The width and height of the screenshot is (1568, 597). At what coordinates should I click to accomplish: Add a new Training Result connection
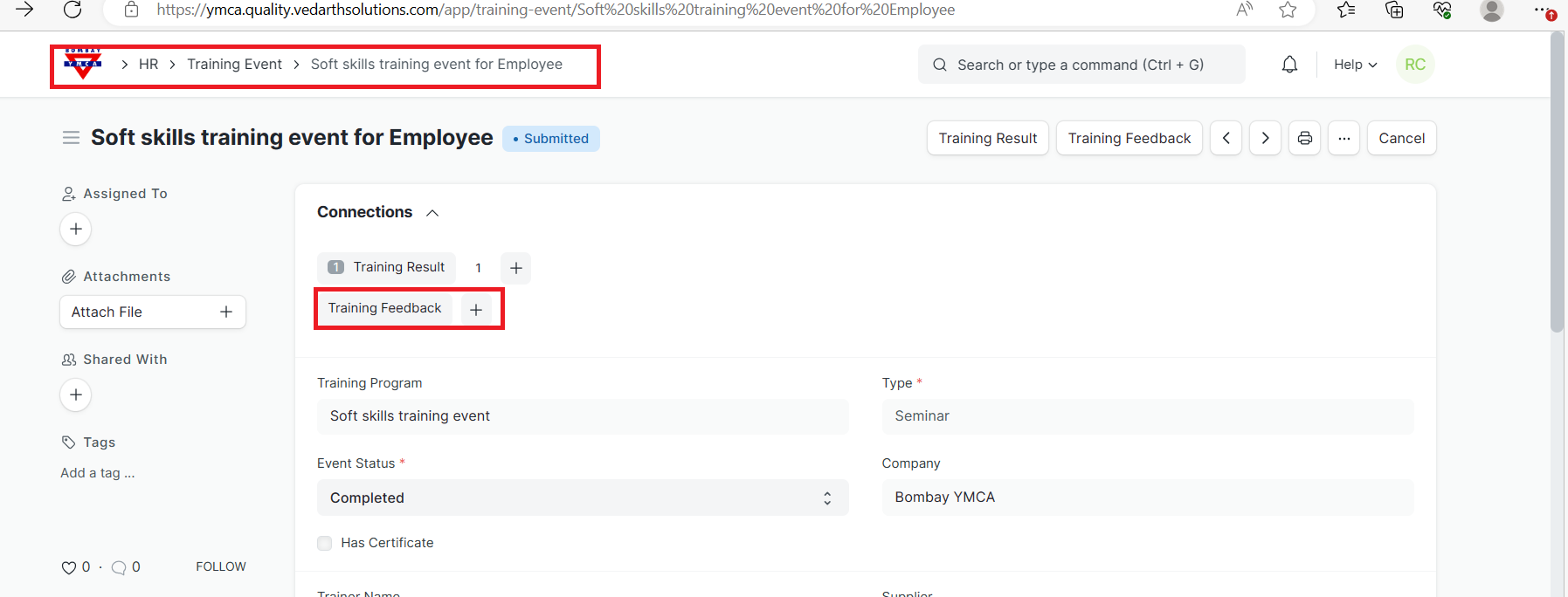[515, 268]
